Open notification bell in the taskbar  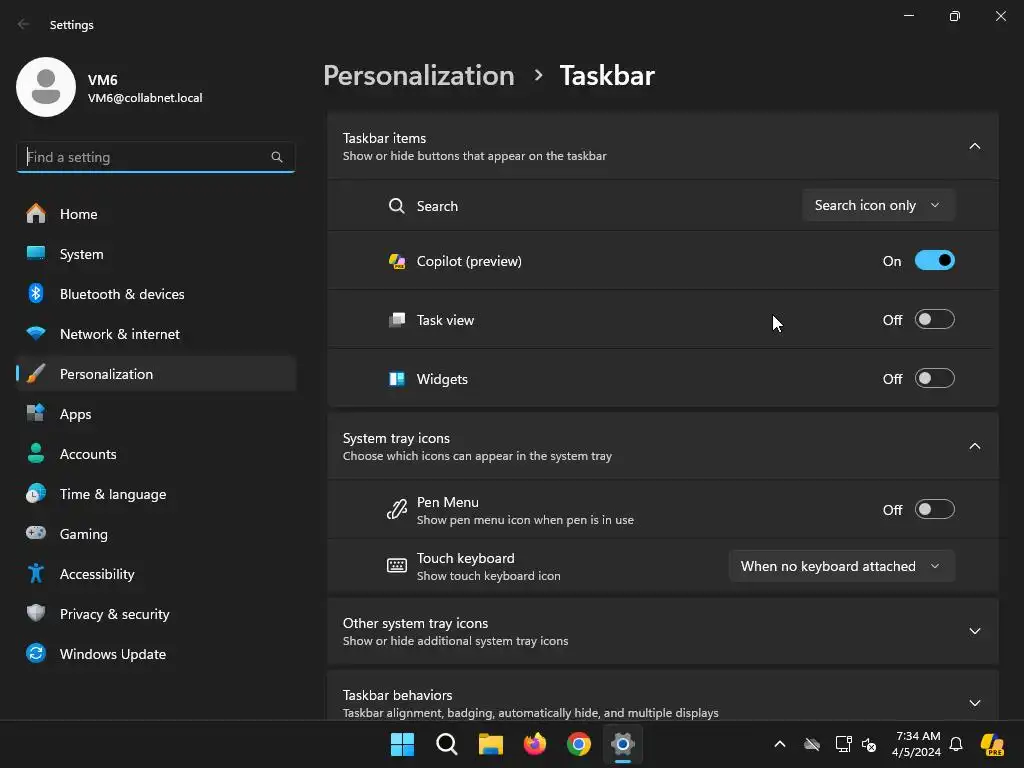point(956,744)
